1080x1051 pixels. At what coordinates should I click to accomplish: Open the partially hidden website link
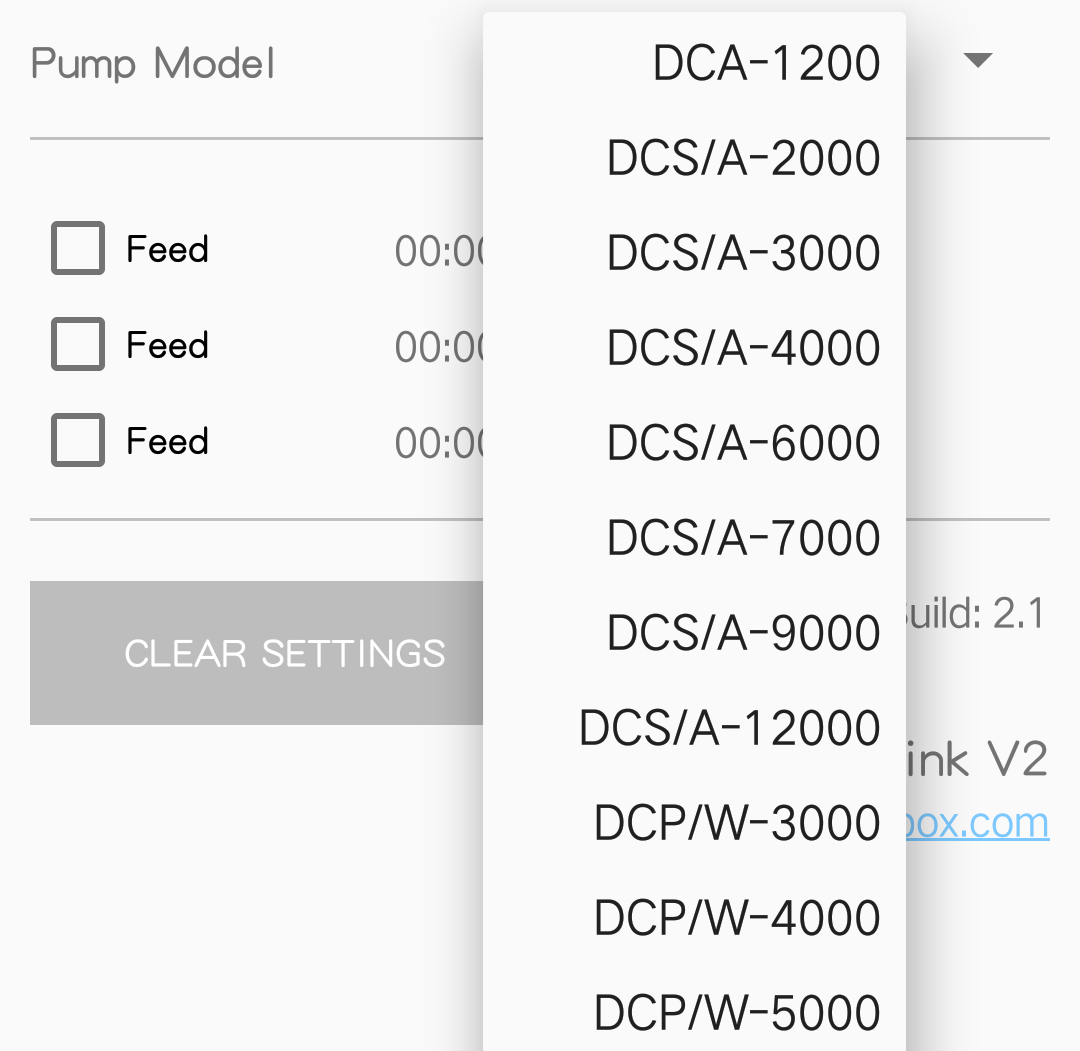click(977, 823)
